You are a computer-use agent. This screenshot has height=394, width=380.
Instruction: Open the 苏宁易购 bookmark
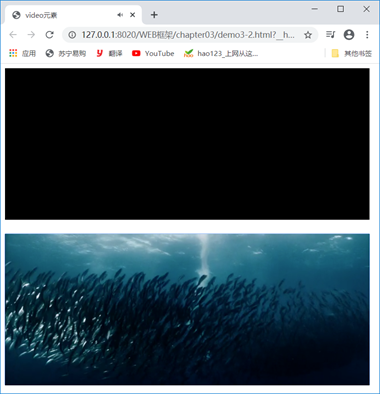click(66, 53)
